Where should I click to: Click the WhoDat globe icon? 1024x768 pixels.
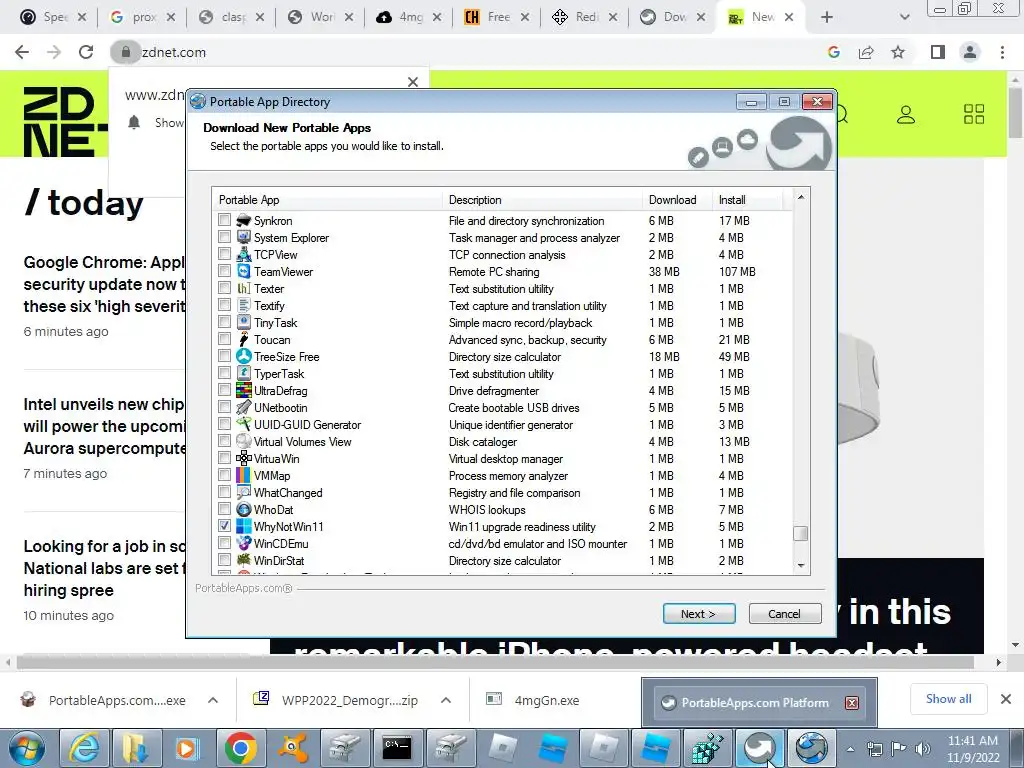[244, 509]
